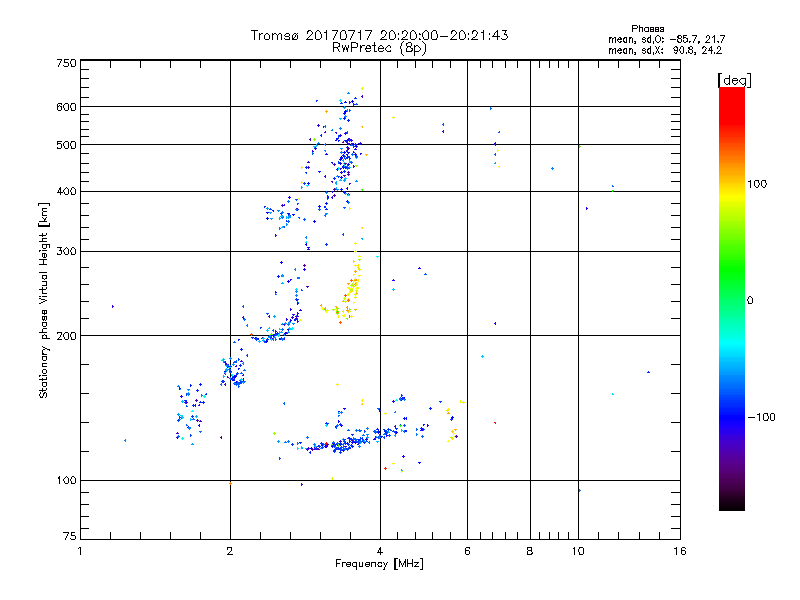Click the x-axis tick label "4"

(380, 551)
